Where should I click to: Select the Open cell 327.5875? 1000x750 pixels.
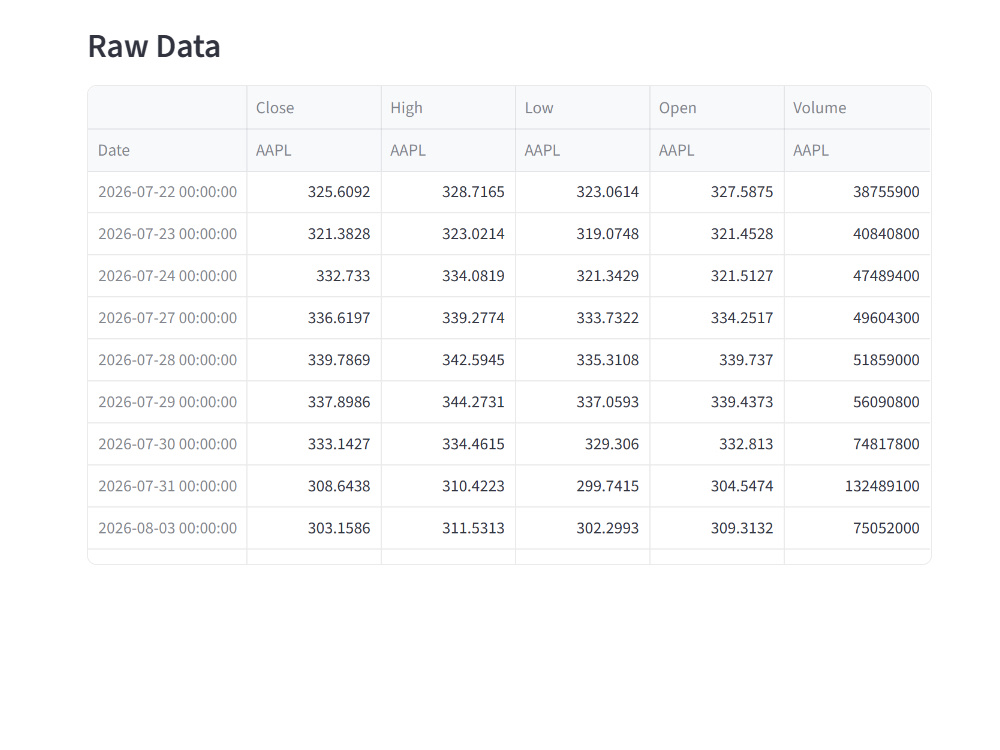click(717, 192)
